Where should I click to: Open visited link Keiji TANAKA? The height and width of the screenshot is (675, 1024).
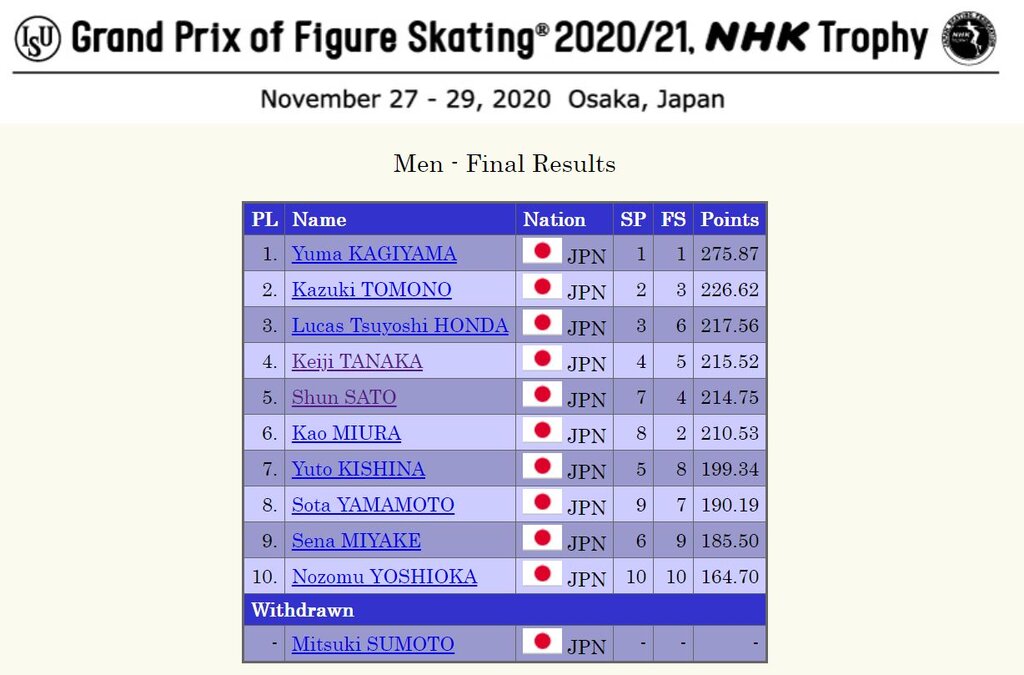[357, 361]
